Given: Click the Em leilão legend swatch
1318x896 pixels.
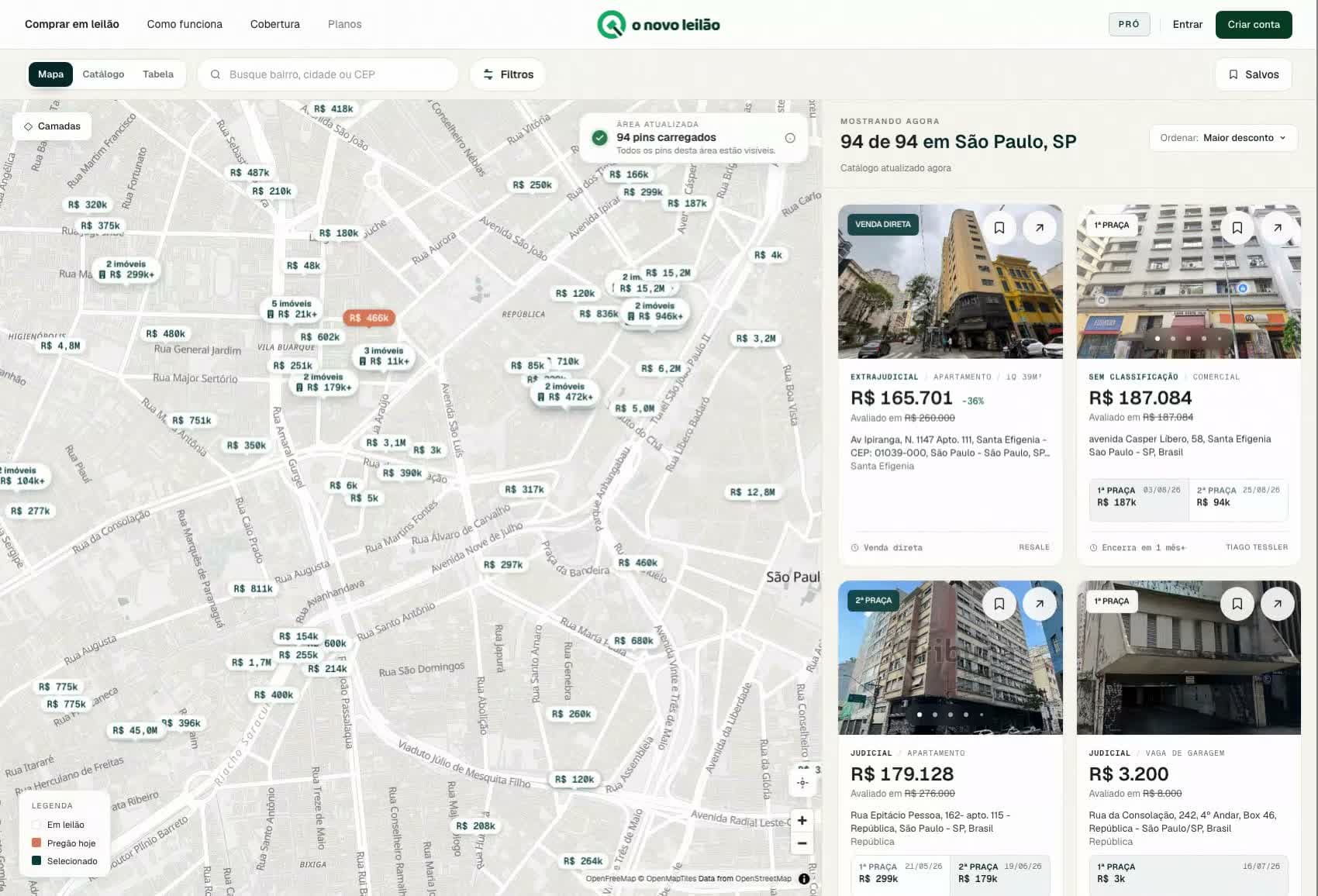Looking at the screenshot, I should point(36,825).
